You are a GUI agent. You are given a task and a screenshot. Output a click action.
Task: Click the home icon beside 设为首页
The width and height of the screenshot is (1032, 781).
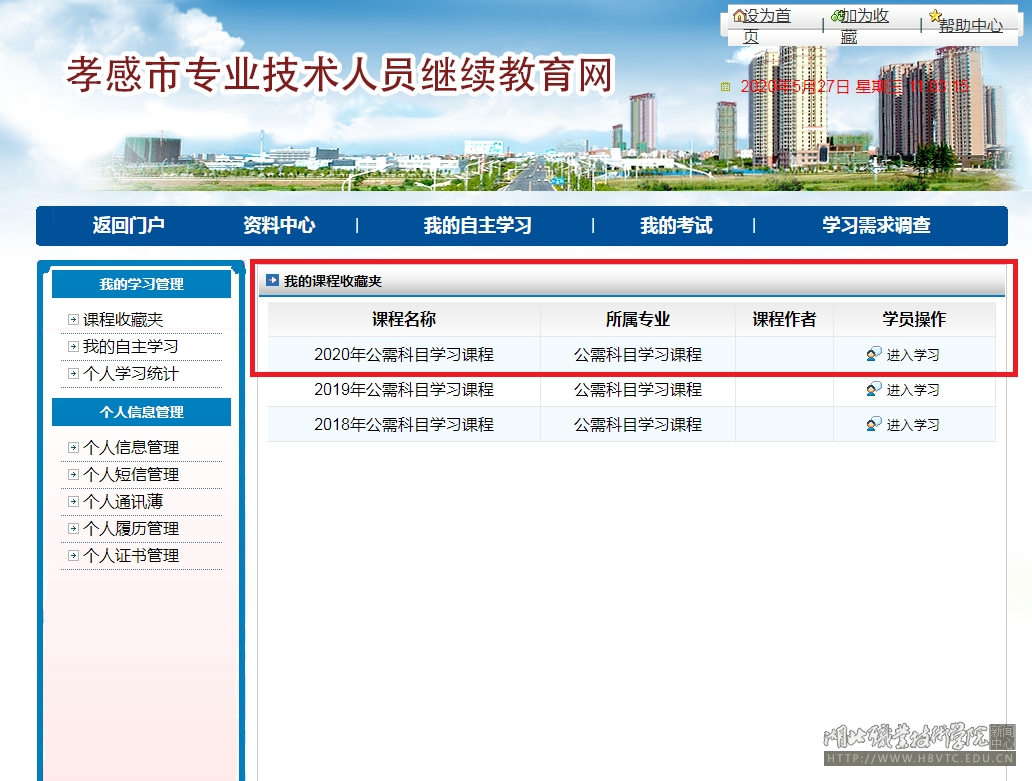[739, 16]
